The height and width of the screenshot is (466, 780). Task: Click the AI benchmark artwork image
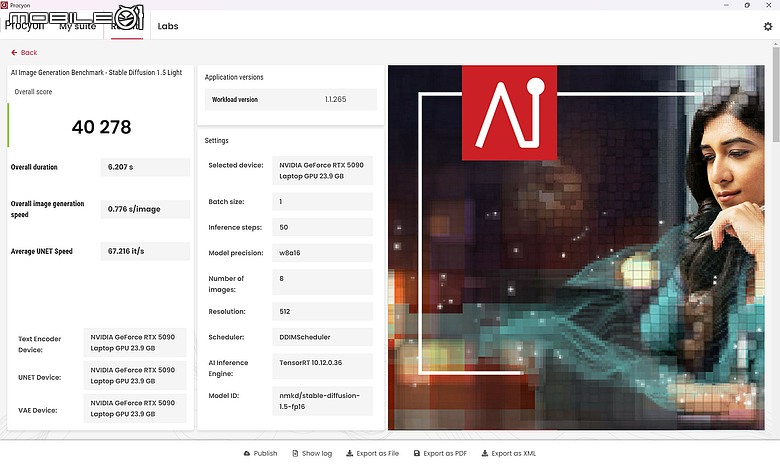click(576, 247)
